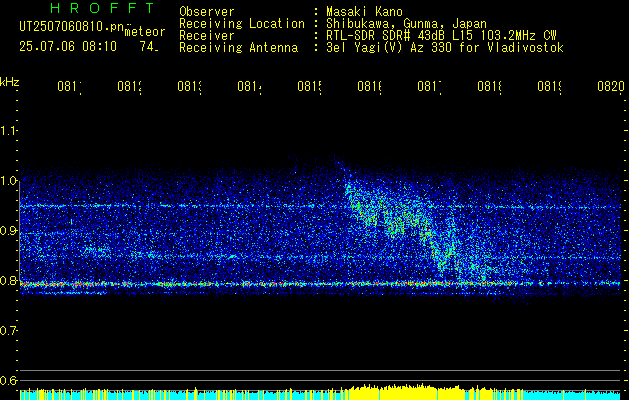Viewport: 629px width, 400px height.
Task: Click the HROFFT title text
Action: coord(102,8)
